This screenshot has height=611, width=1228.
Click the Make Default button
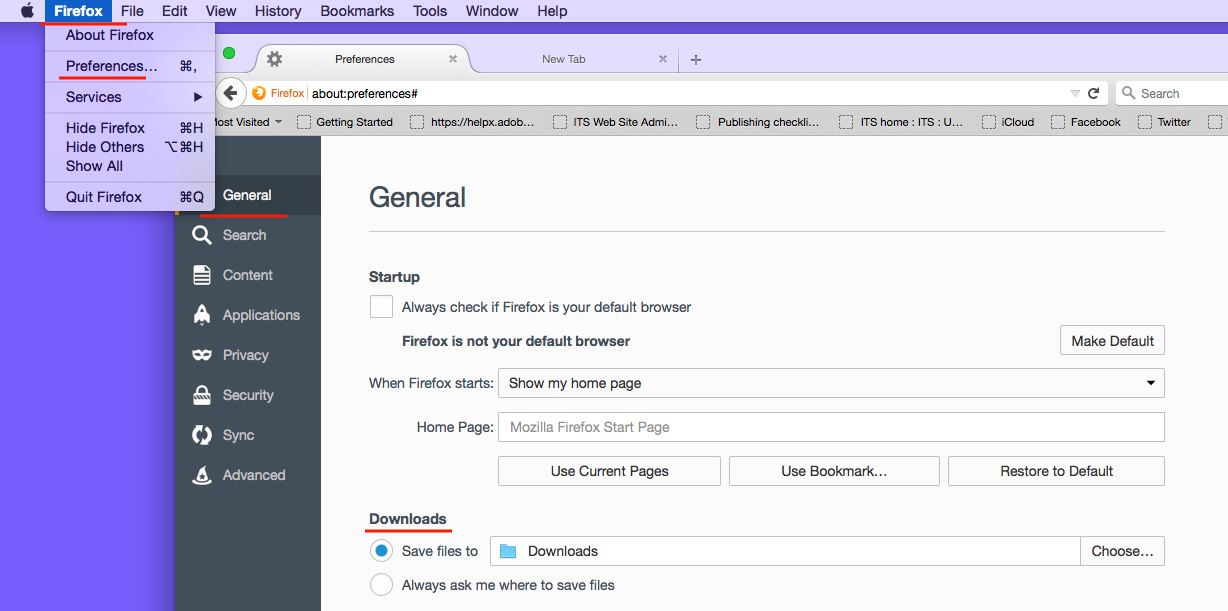click(1112, 341)
